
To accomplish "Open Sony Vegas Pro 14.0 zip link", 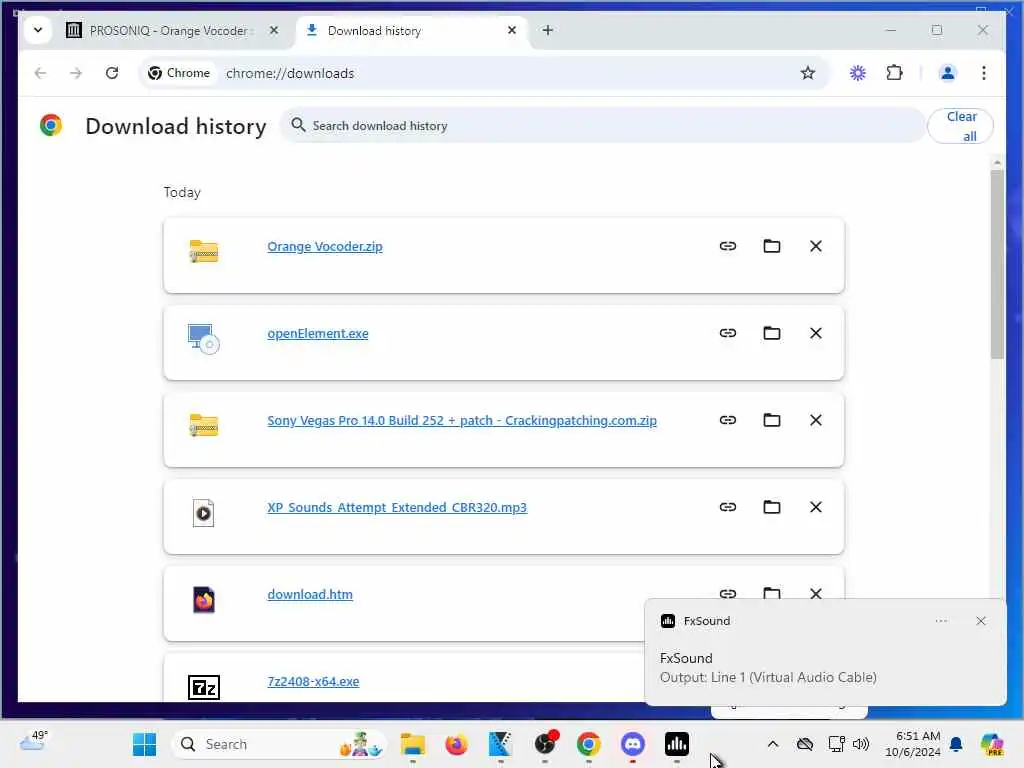I will click(462, 420).
